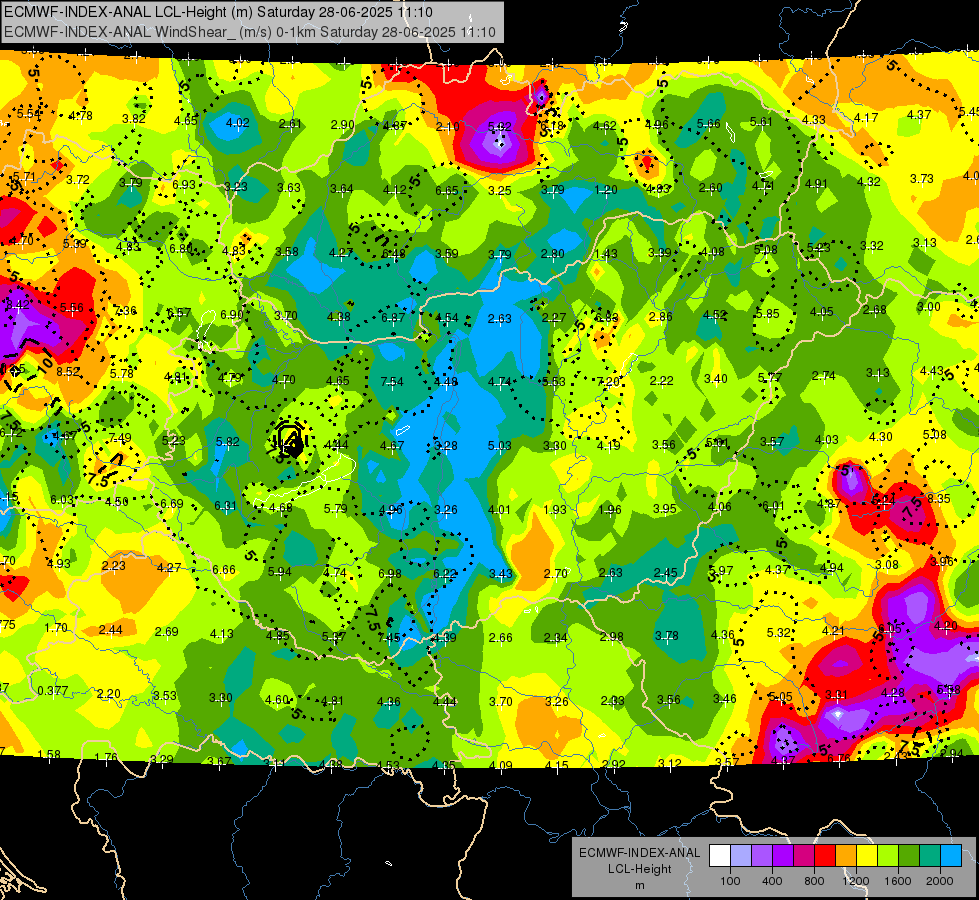Click the wind shear value 6.65

(447, 190)
